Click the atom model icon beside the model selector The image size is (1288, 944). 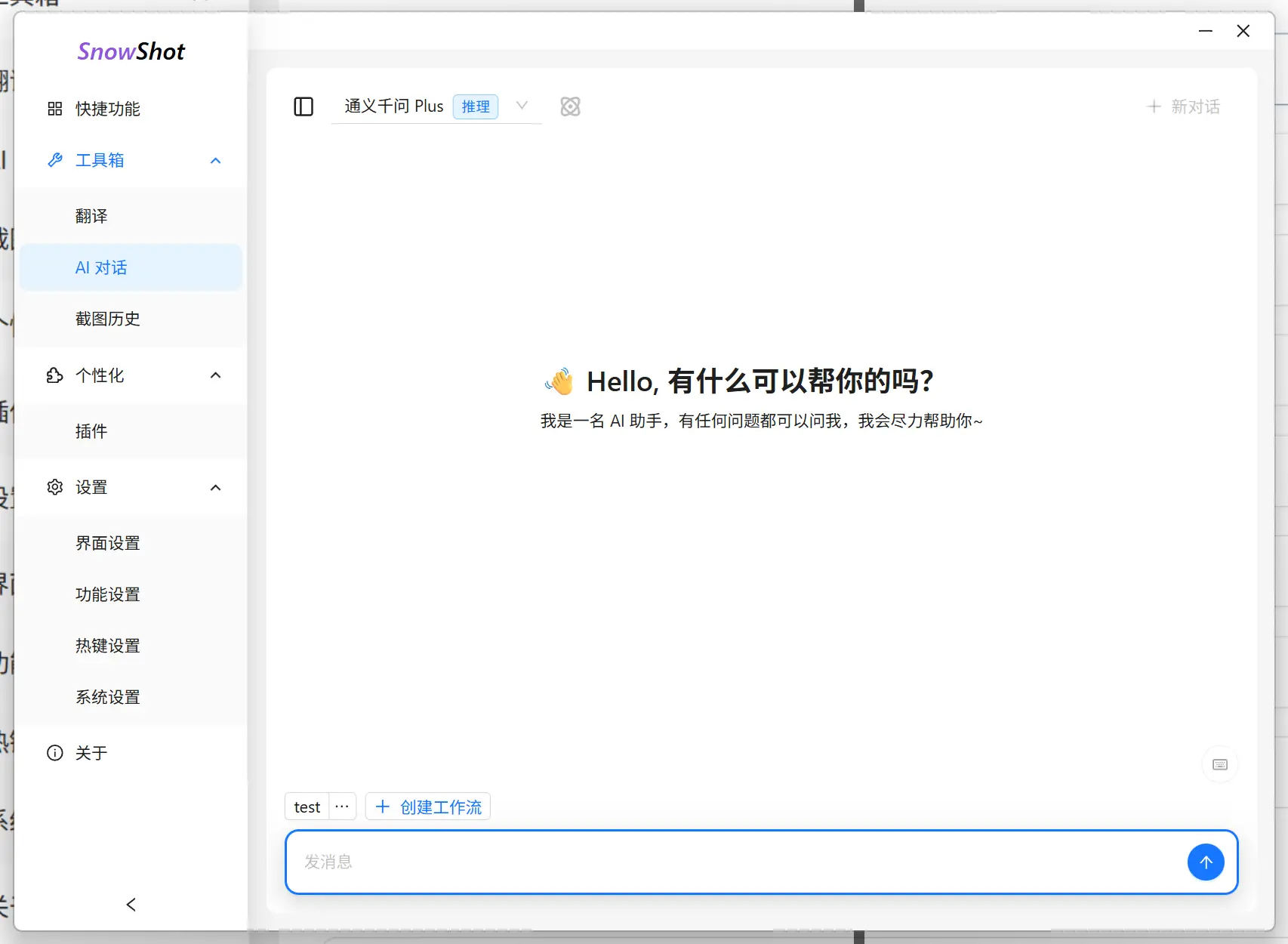pos(570,106)
